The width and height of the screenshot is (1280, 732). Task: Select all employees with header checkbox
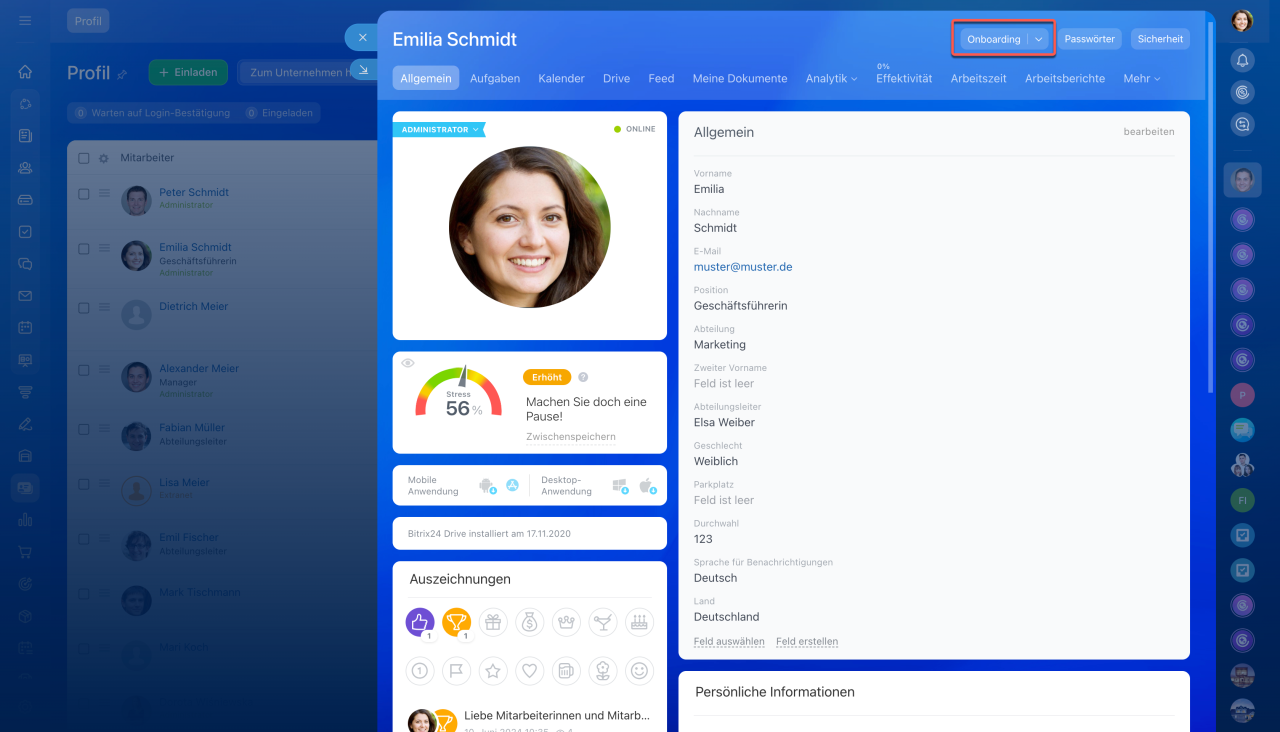pos(84,158)
